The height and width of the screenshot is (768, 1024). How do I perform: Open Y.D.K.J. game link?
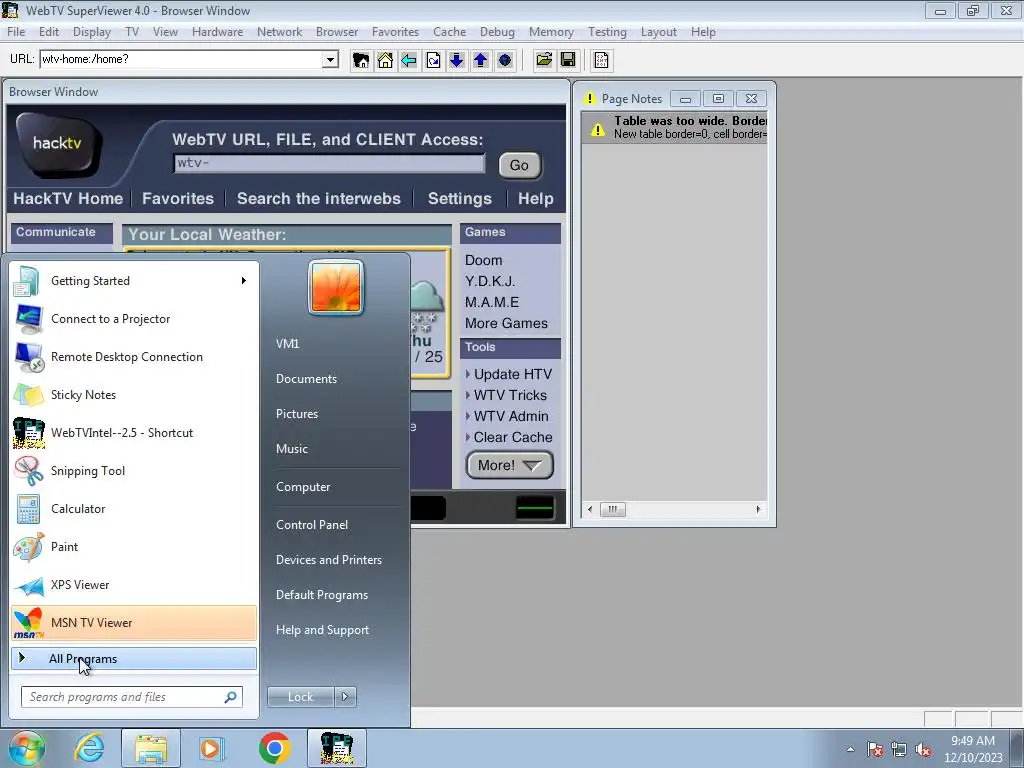click(490, 281)
